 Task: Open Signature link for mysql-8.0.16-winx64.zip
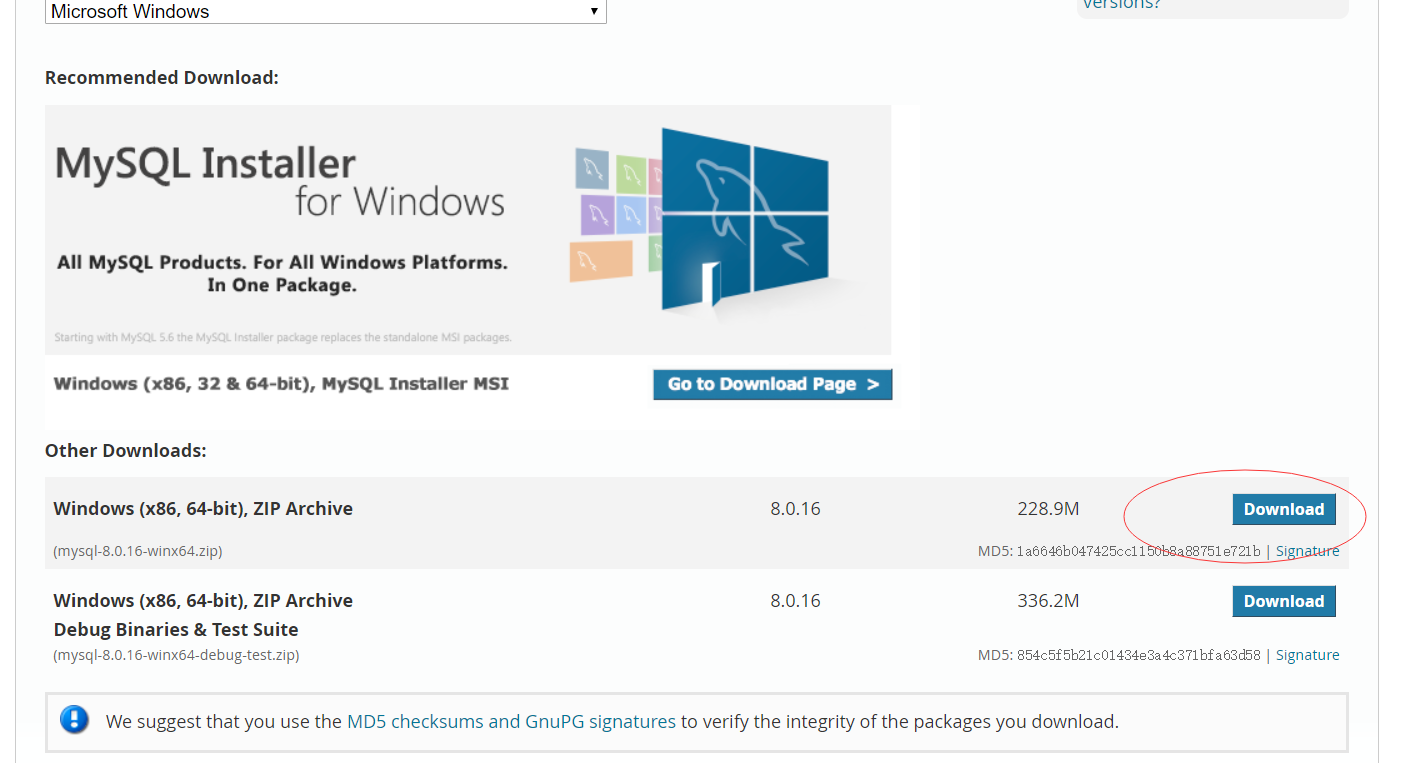click(x=1307, y=551)
